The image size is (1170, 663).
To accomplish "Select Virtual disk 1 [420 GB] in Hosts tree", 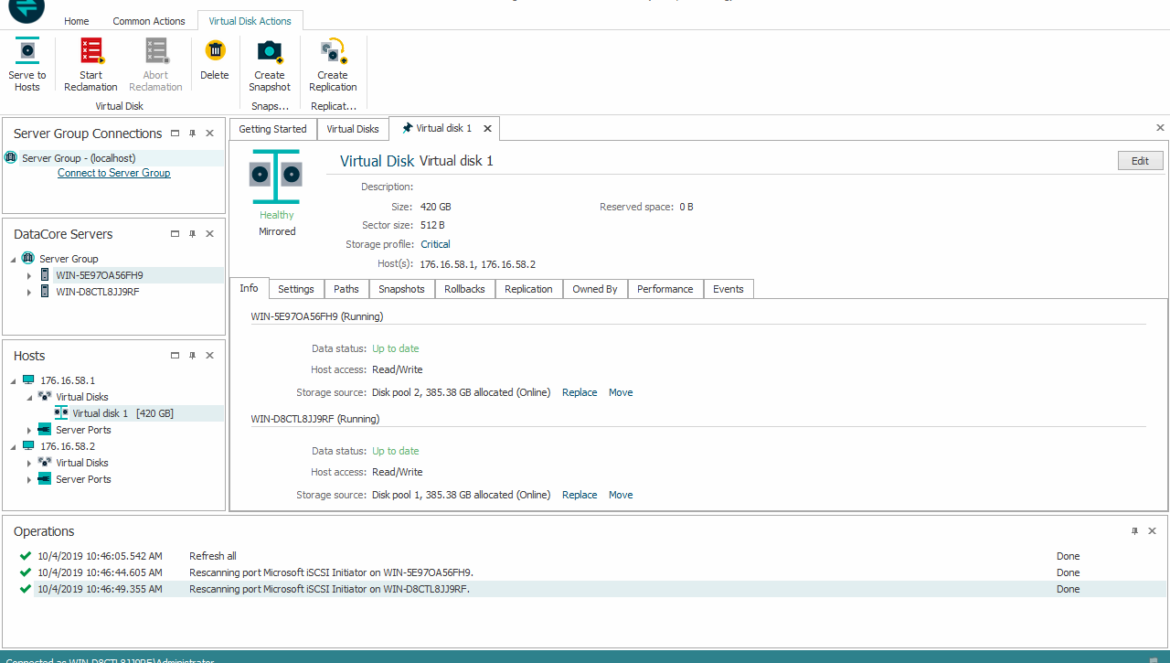I will point(123,413).
